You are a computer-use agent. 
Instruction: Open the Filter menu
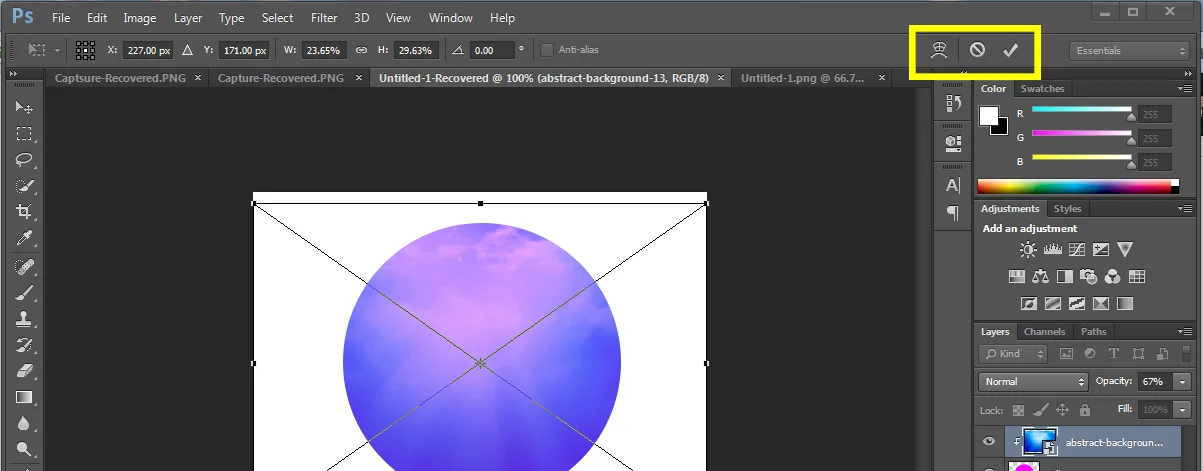tap(323, 18)
